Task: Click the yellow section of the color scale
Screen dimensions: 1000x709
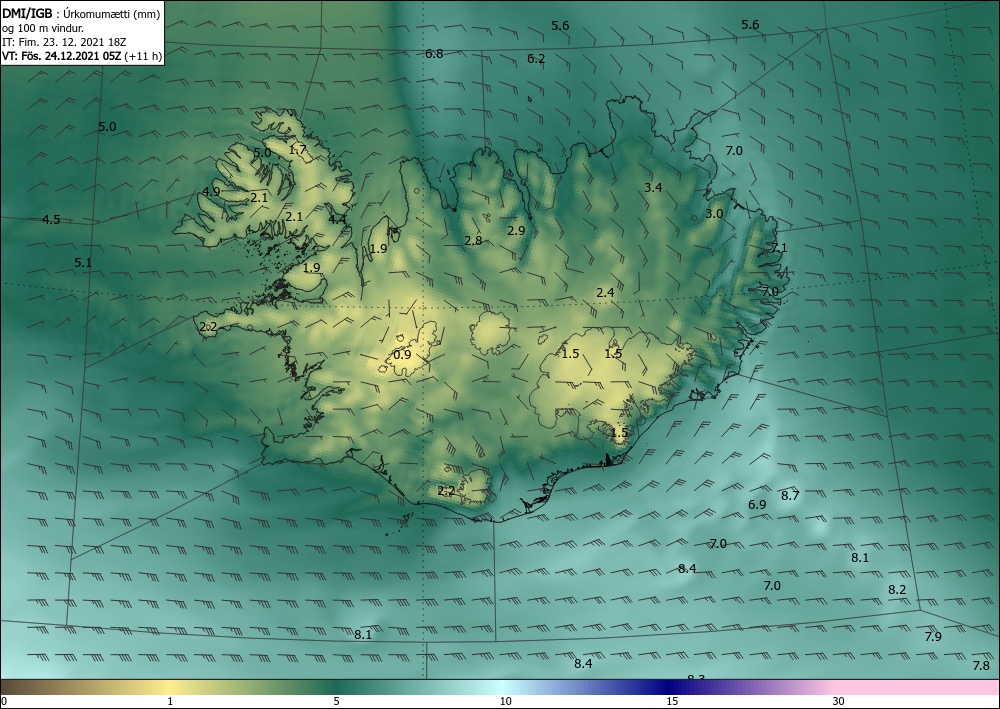Action: tap(170, 687)
